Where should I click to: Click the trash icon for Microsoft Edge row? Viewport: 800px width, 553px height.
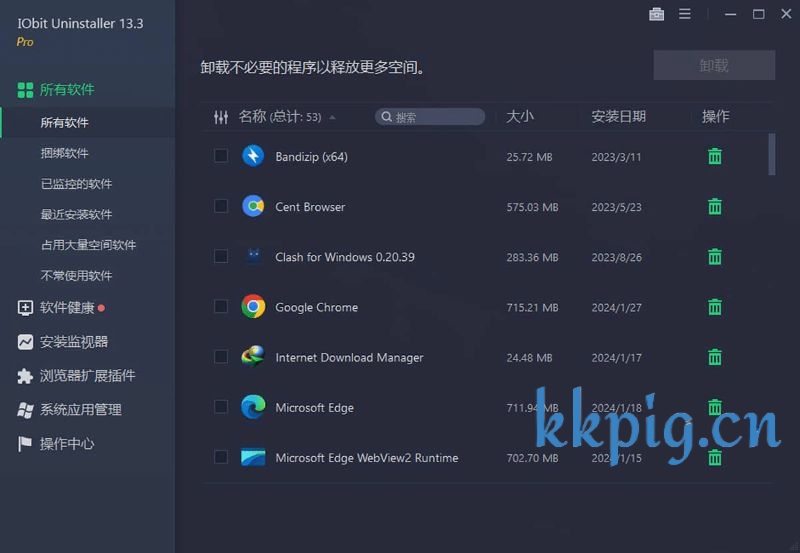(715, 407)
